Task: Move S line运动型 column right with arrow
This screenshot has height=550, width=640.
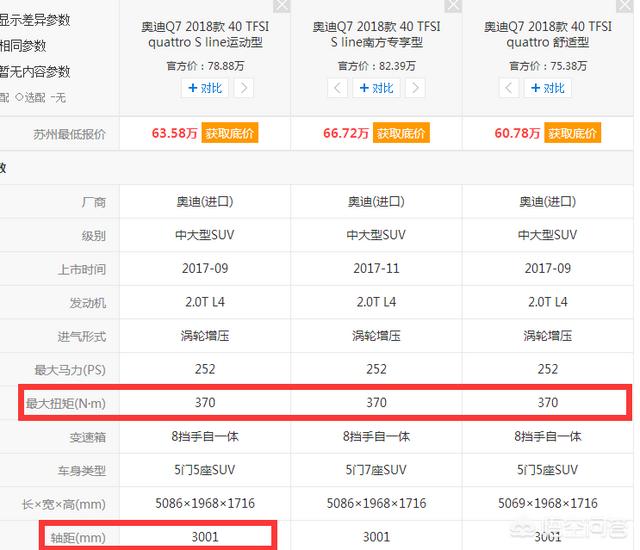Action: [244, 88]
